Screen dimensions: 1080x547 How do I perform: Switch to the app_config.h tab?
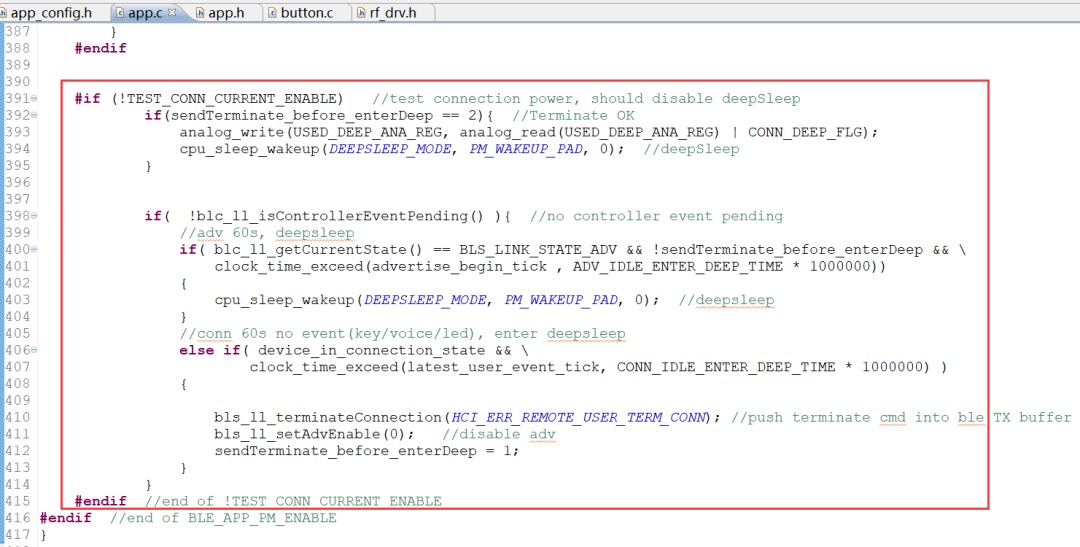pos(50,13)
